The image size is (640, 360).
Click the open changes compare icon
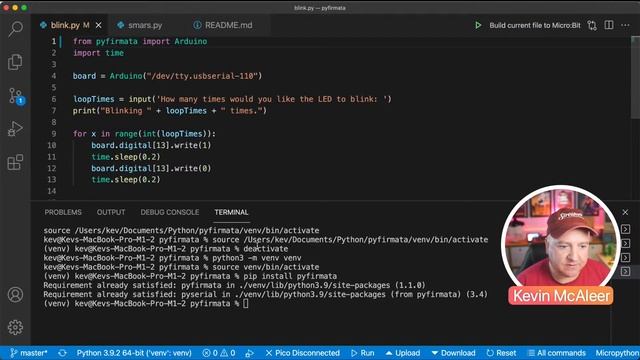[592, 25]
